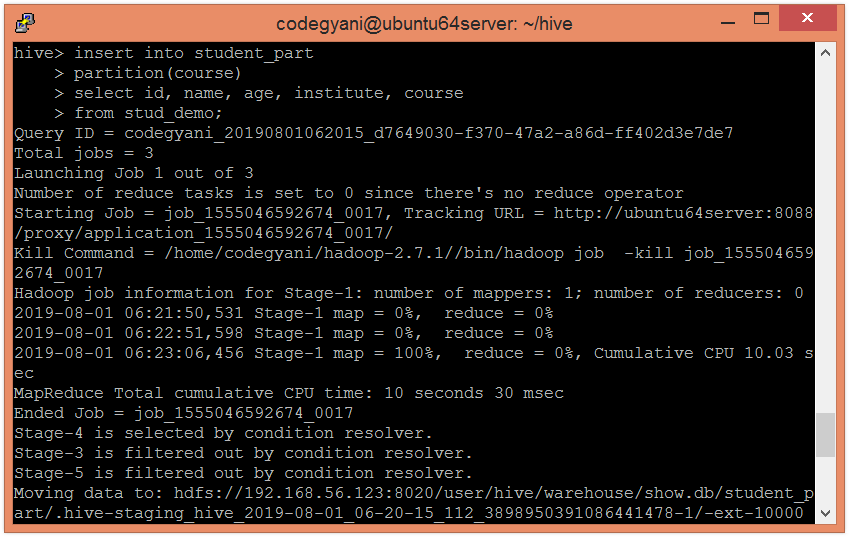This screenshot has width=849, height=537.
Task: Minimize the PuTTY terminal window
Action: 721,21
